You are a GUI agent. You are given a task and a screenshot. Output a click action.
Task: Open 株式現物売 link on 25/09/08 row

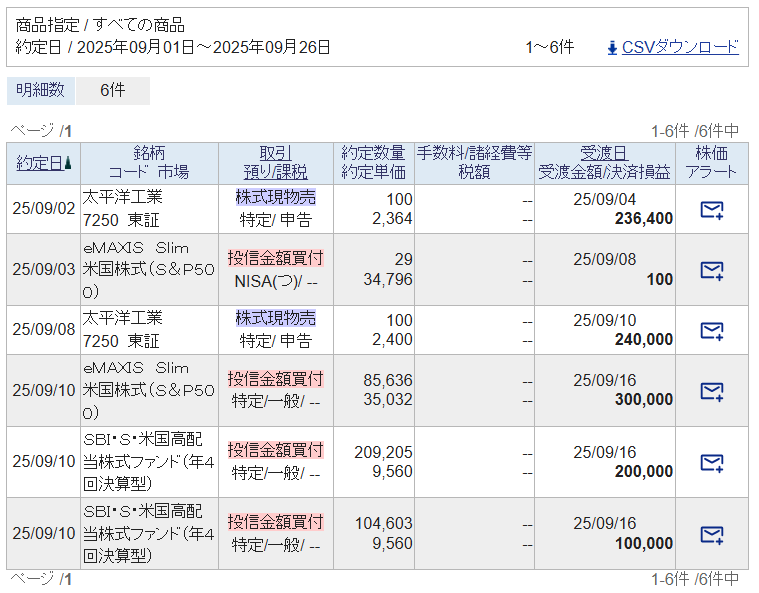275,318
